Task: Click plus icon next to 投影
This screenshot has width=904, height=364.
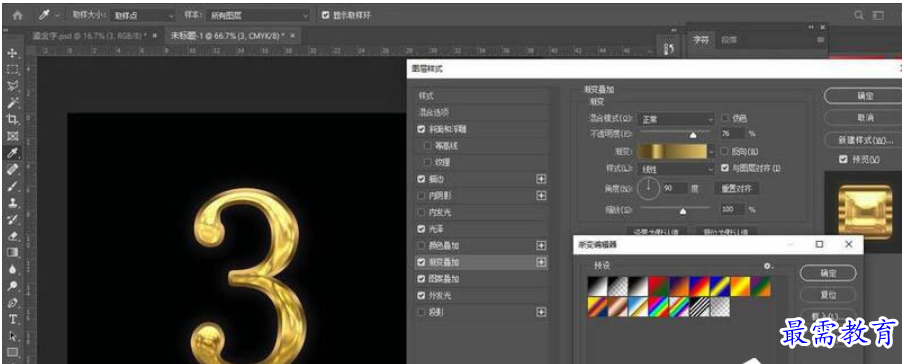Action: [x=541, y=312]
